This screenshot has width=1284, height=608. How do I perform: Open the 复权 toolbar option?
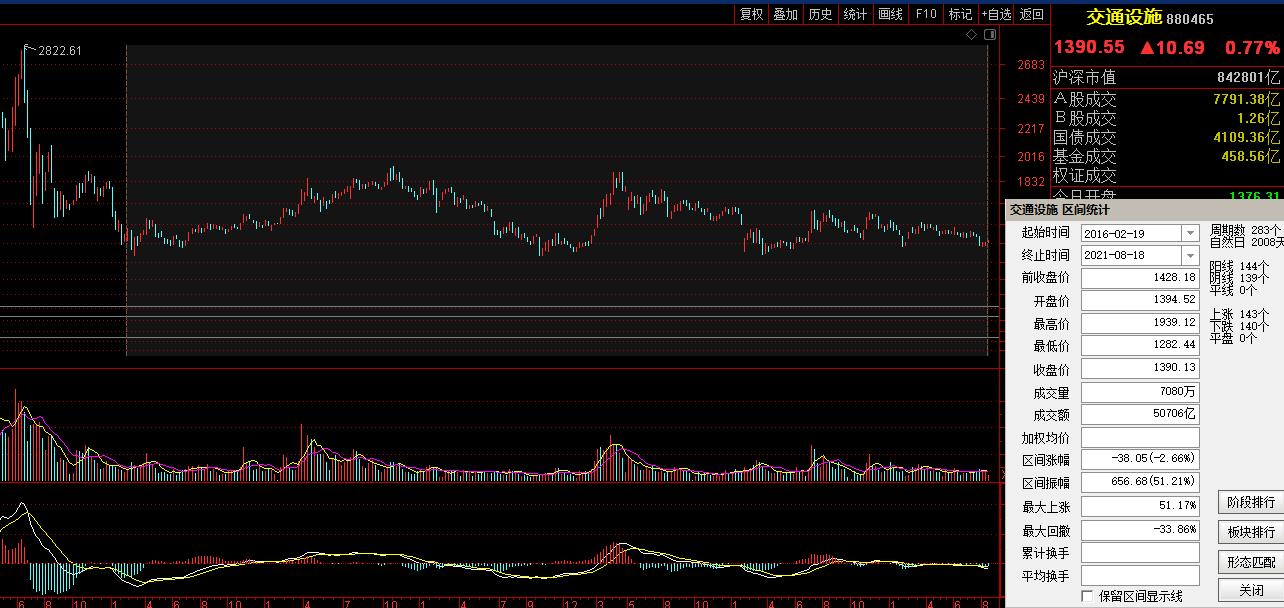751,14
